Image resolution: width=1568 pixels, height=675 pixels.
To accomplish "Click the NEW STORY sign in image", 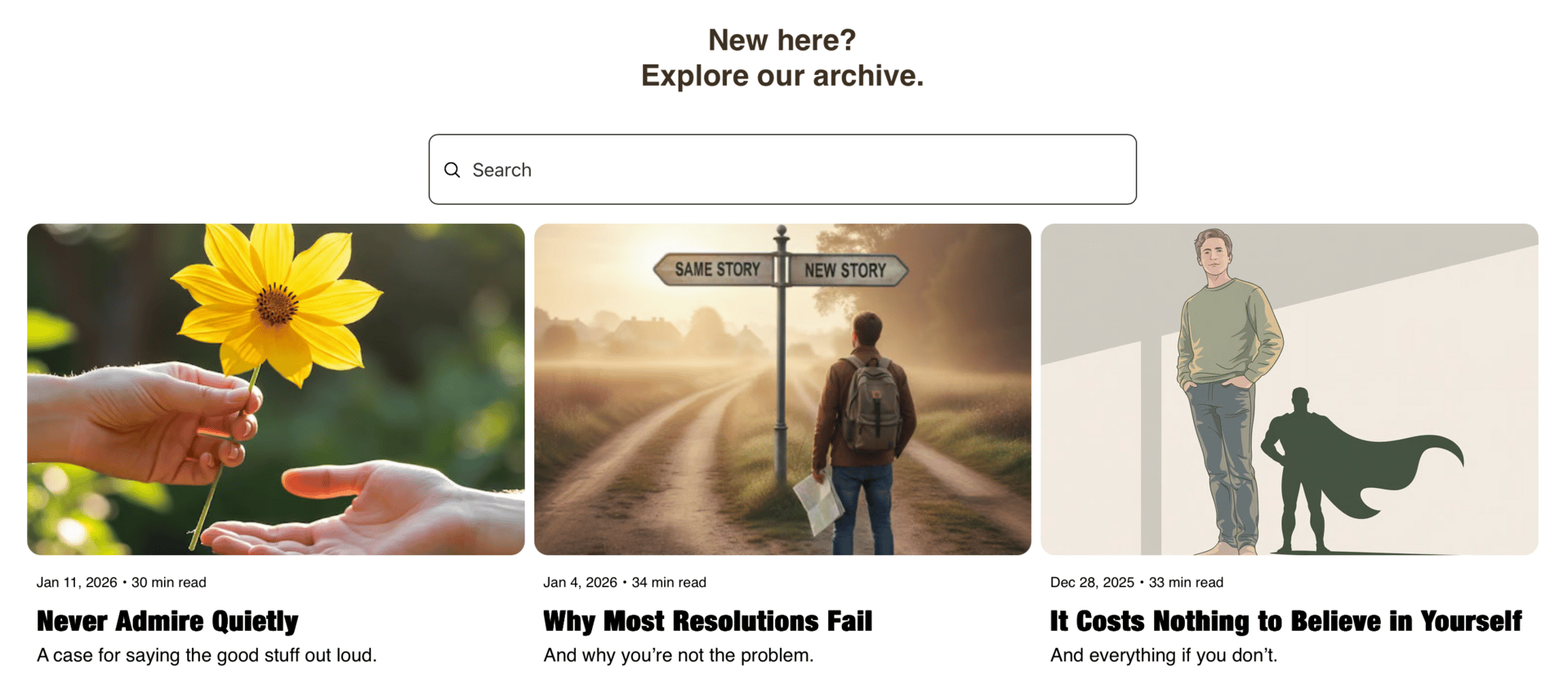I will point(846,270).
